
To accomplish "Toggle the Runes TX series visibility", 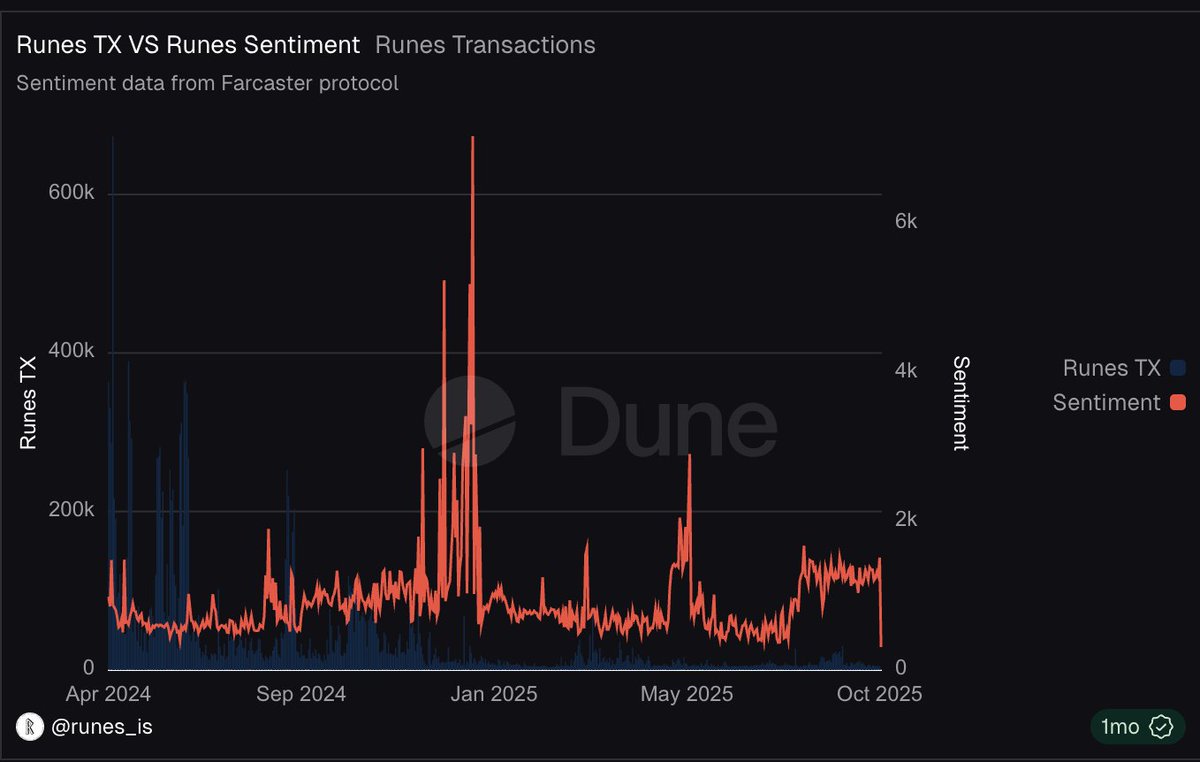I will click(1120, 368).
